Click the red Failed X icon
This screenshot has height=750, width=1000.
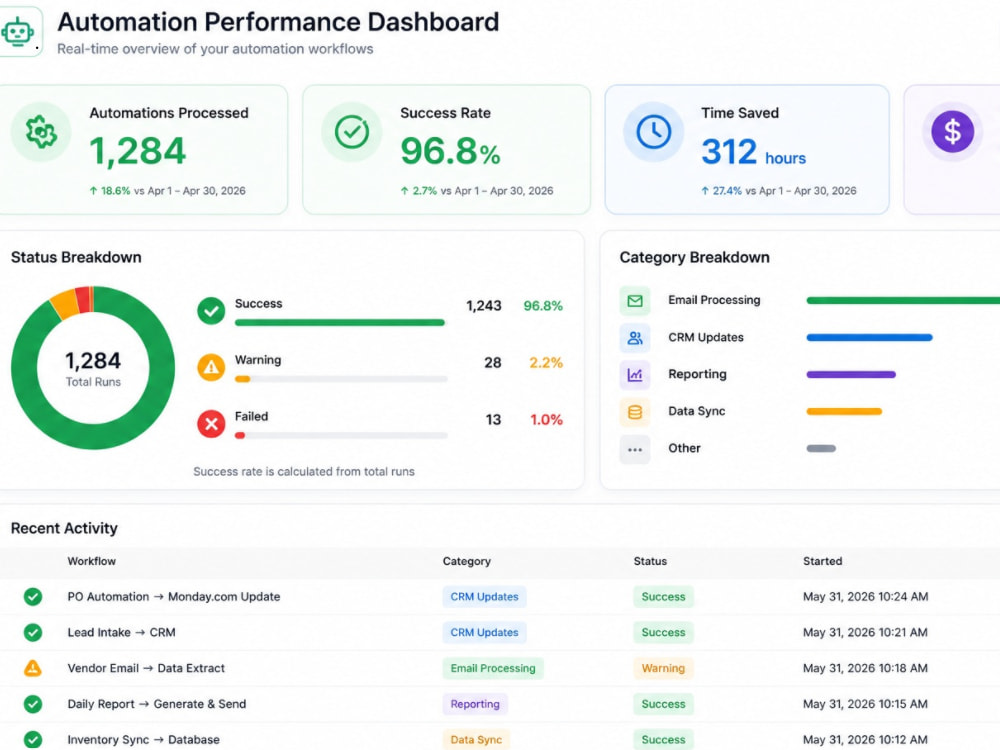point(211,423)
